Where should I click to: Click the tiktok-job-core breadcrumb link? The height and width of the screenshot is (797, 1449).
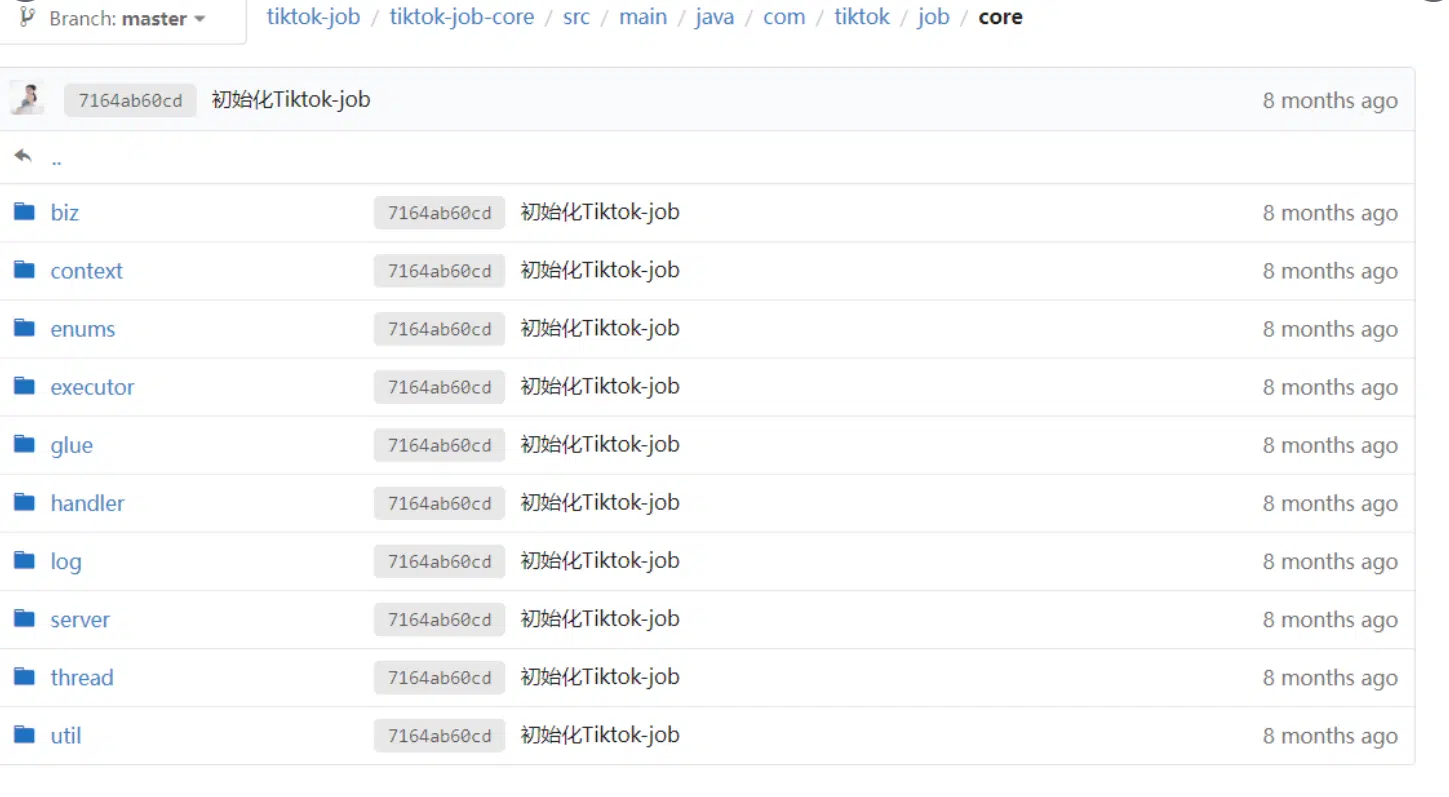point(462,17)
